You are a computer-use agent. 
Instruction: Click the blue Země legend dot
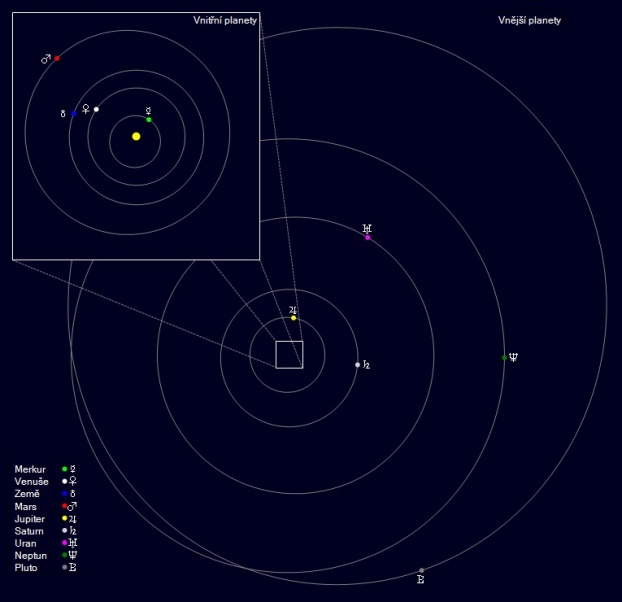coord(65,493)
